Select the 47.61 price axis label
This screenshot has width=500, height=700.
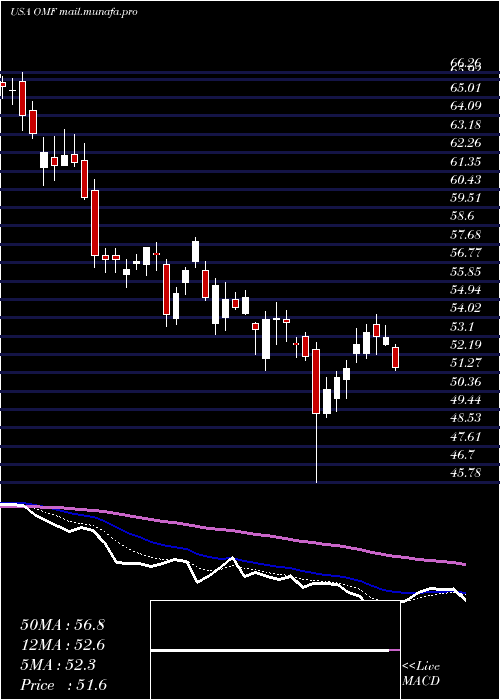466,437
